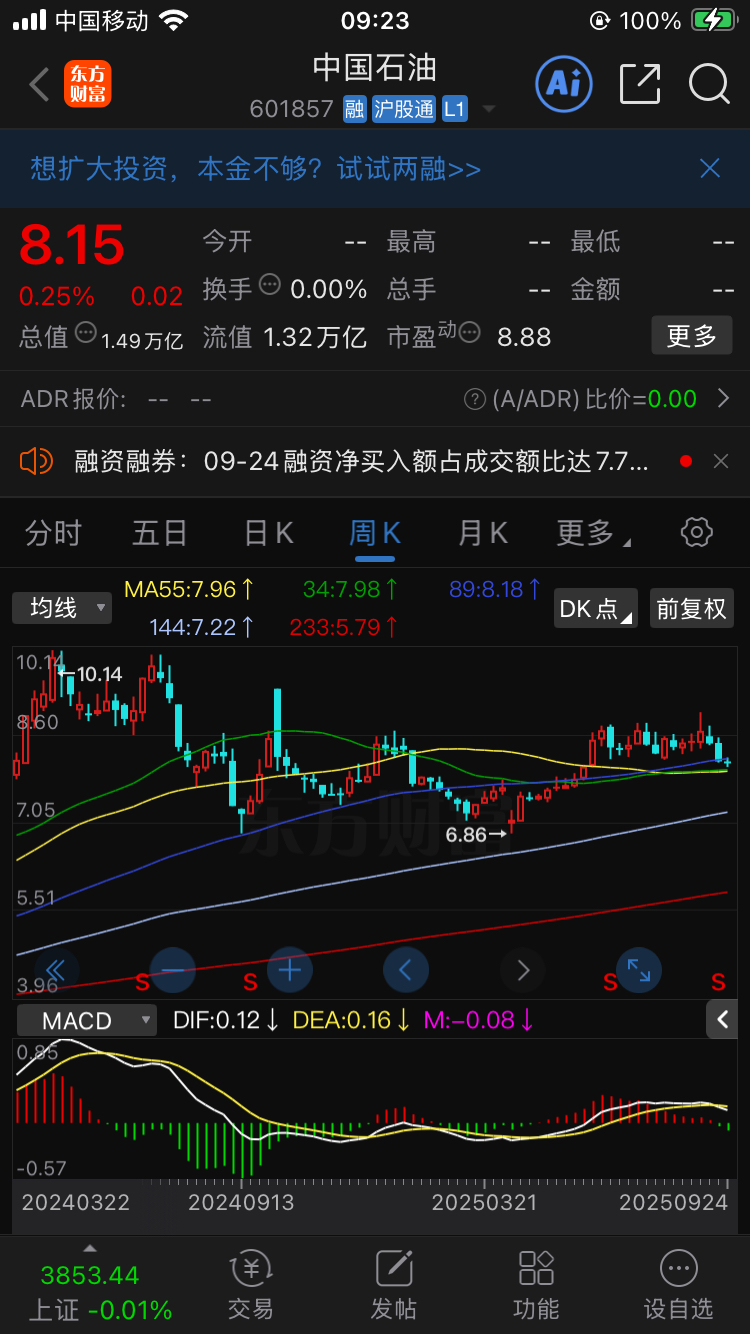Tap the MA55:7.96 value

(190, 589)
